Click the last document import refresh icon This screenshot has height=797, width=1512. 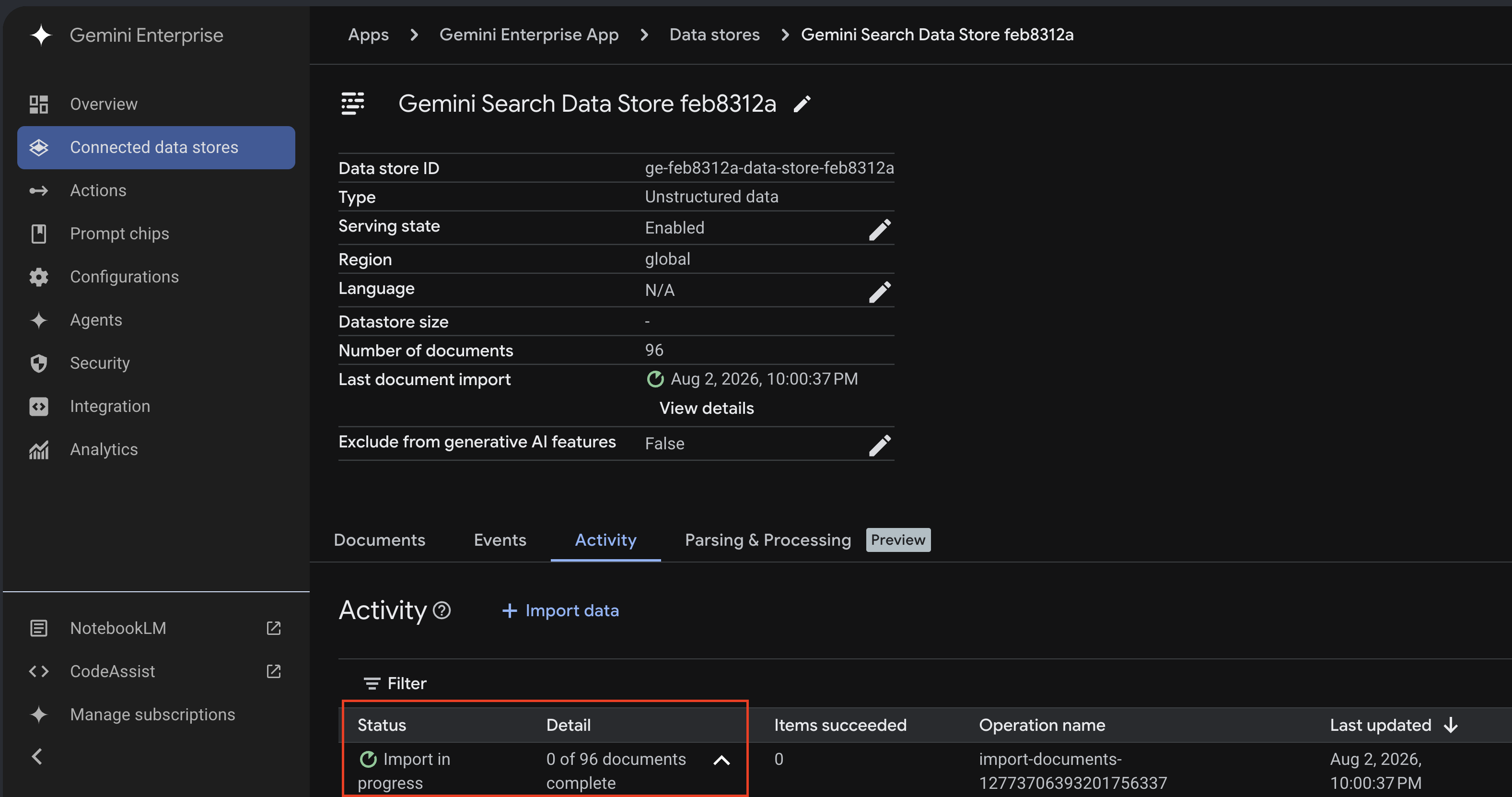pyautogui.click(x=655, y=379)
